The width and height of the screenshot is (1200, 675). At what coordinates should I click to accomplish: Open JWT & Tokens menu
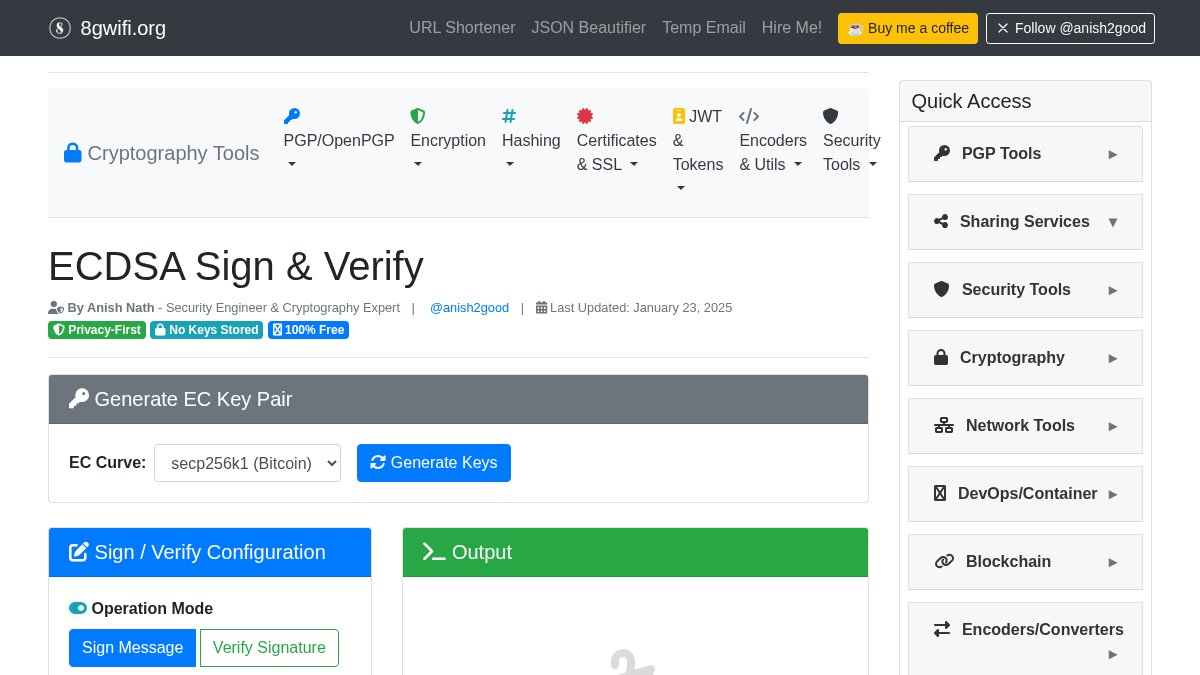(x=698, y=153)
